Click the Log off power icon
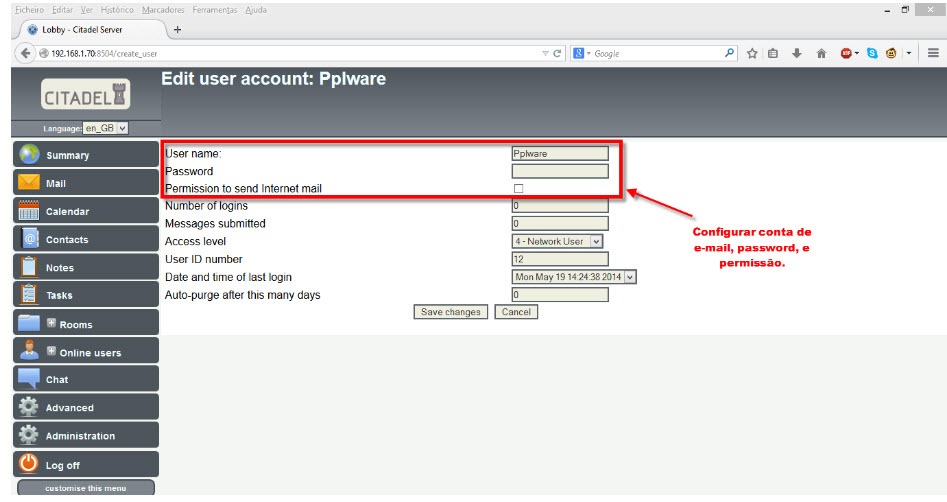 point(29,464)
